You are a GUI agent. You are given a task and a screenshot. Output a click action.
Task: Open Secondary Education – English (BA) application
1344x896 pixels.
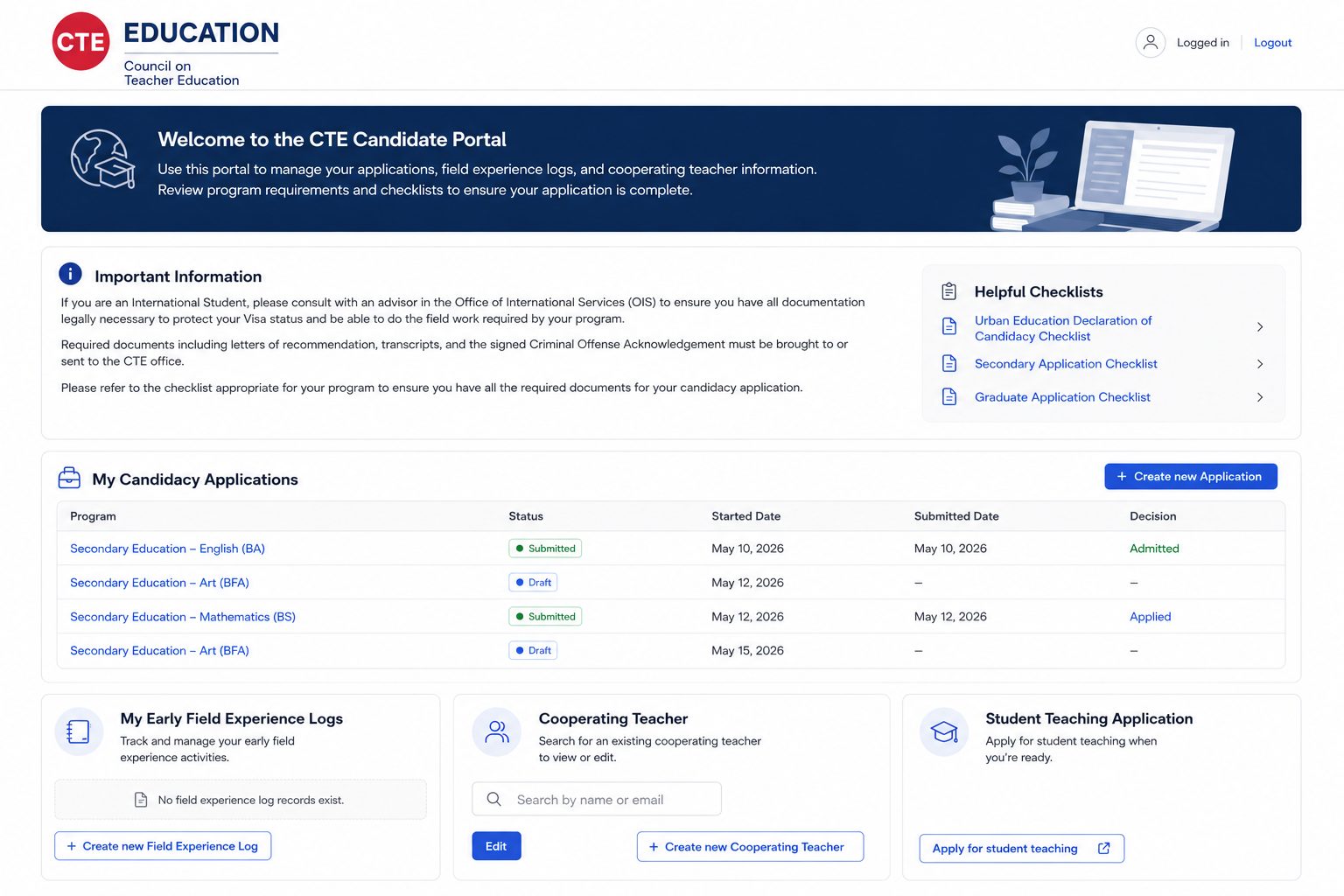[x=167, y=549]
